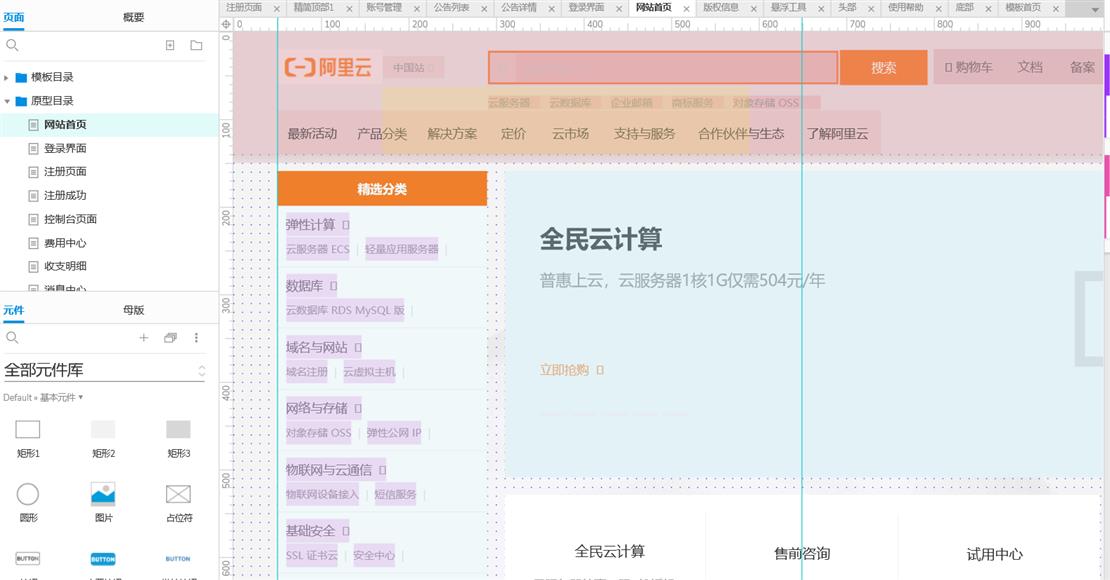Close the 登录界面 document tab
The image size is (1110, 580).
(619, 8)
